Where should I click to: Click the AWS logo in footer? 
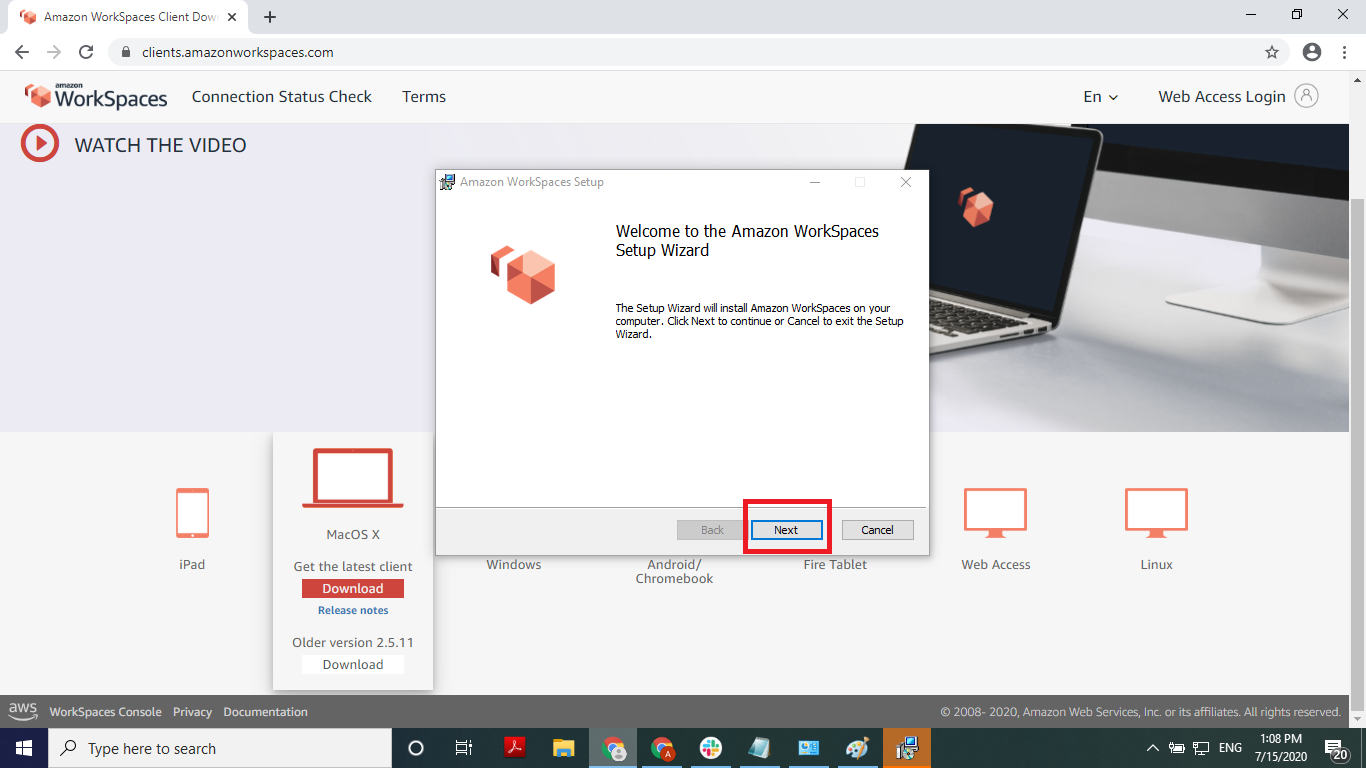tap(23, 711)
